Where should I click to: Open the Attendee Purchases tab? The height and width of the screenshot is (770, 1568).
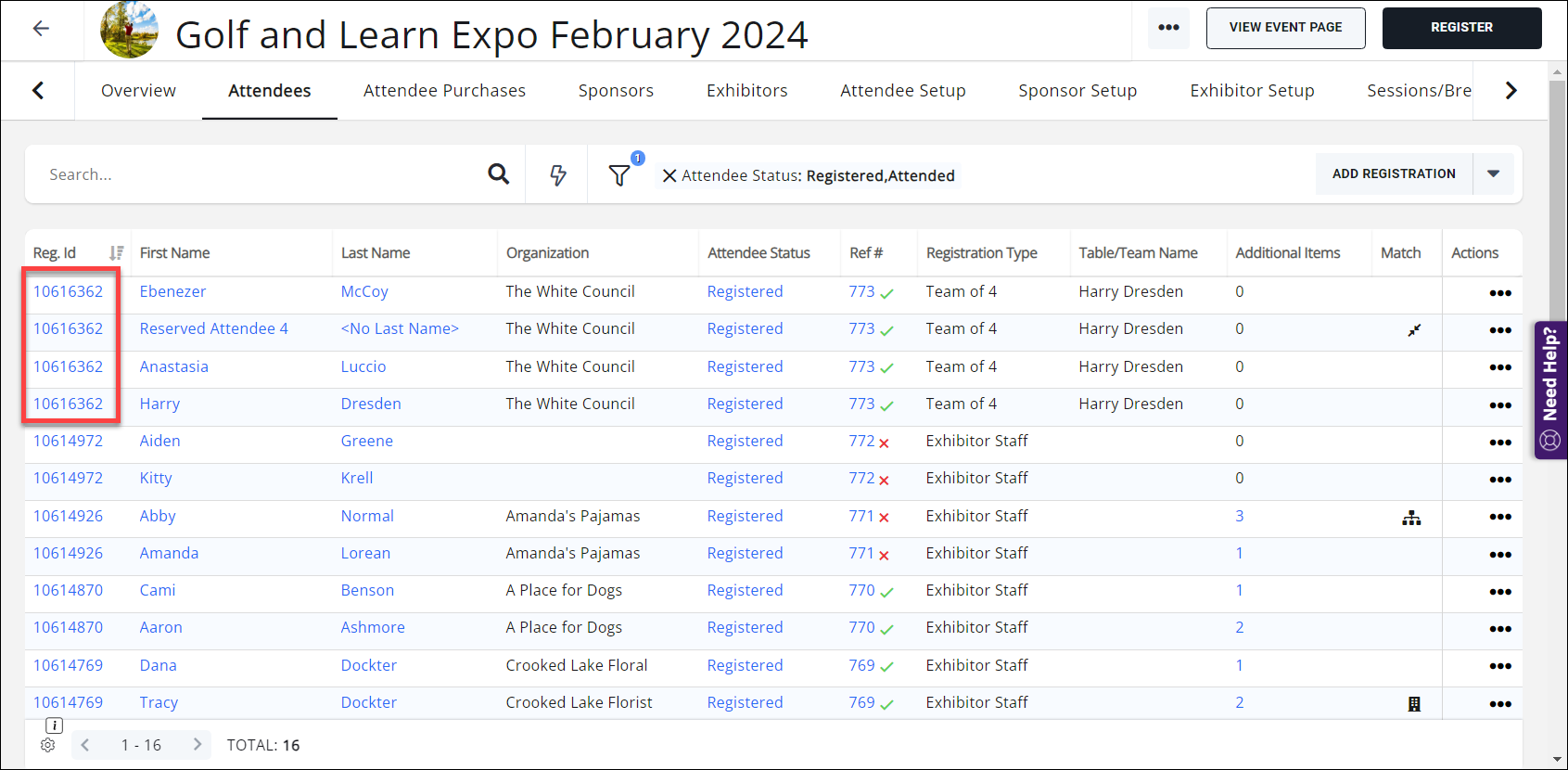point(444,91)
